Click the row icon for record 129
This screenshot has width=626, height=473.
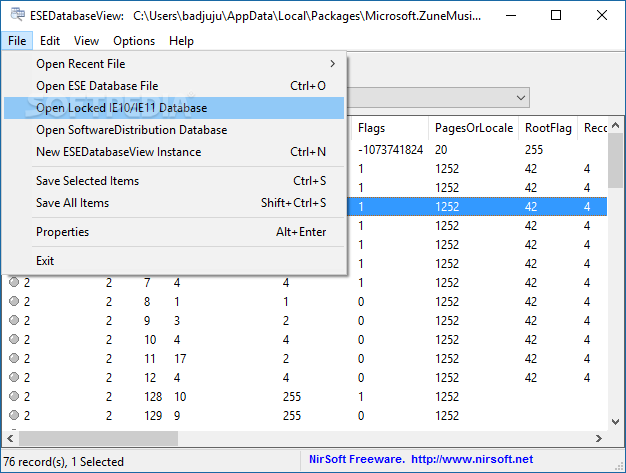[14, 415]
